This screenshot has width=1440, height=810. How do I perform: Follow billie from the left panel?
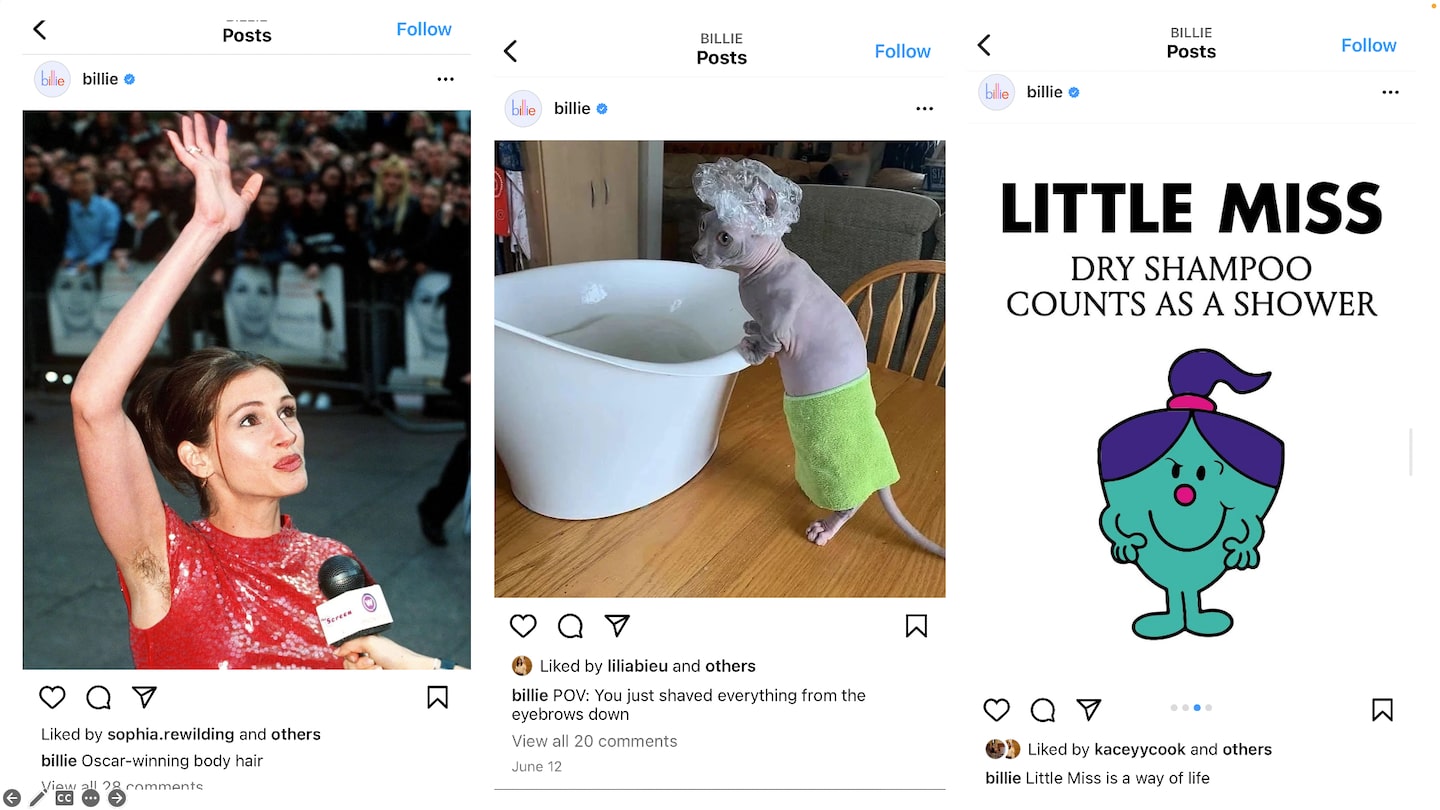(x=424, y=29)
